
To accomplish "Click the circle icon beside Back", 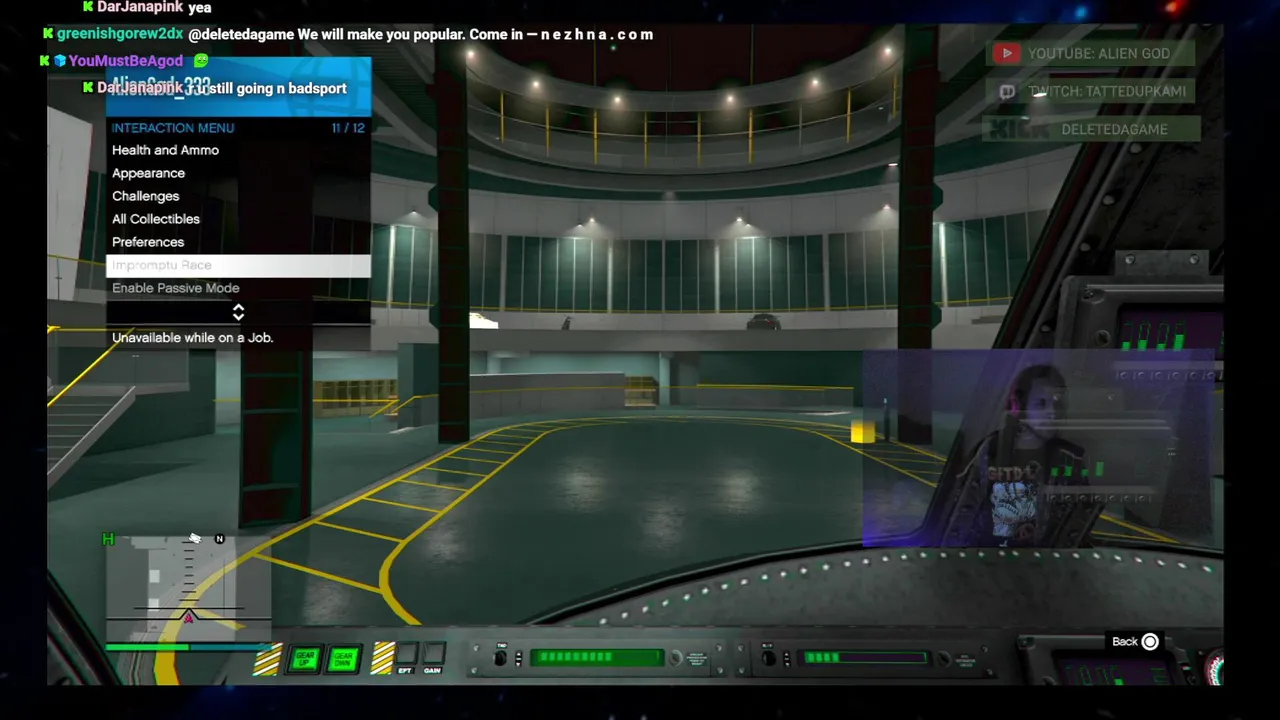I will (x=1150, y=642).
